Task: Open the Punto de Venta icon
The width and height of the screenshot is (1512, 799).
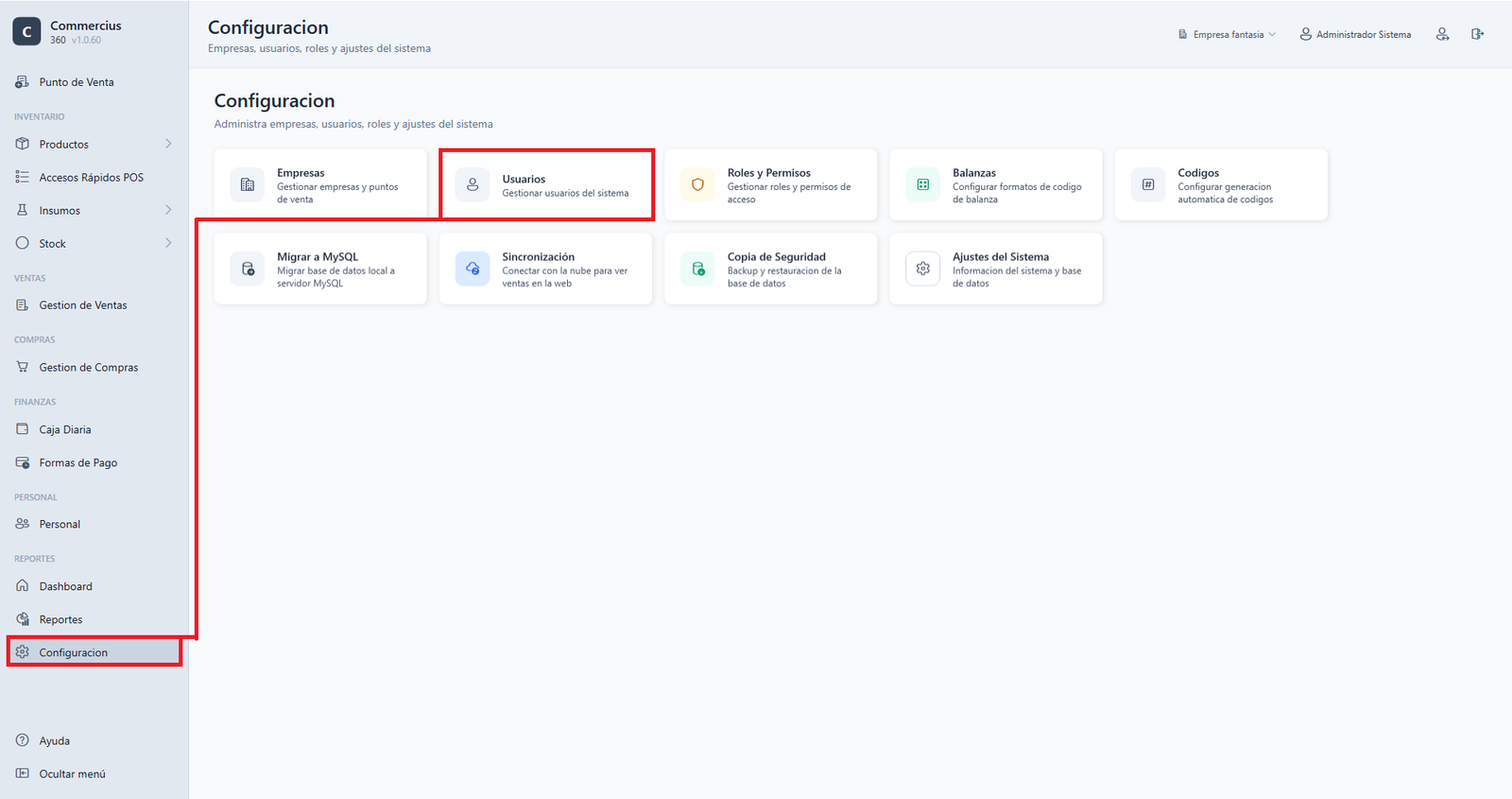Action: pyautogui.click(x=22, y=82)
